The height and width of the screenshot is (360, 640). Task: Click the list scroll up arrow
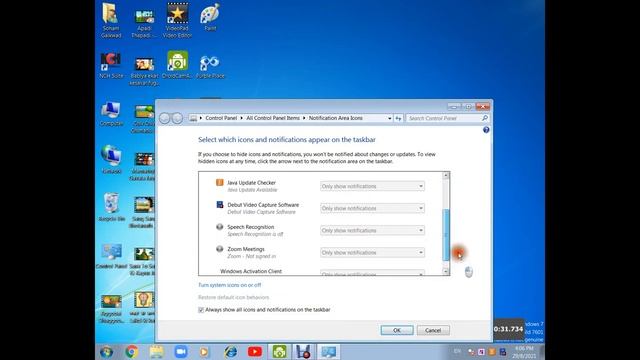(446, 176)
